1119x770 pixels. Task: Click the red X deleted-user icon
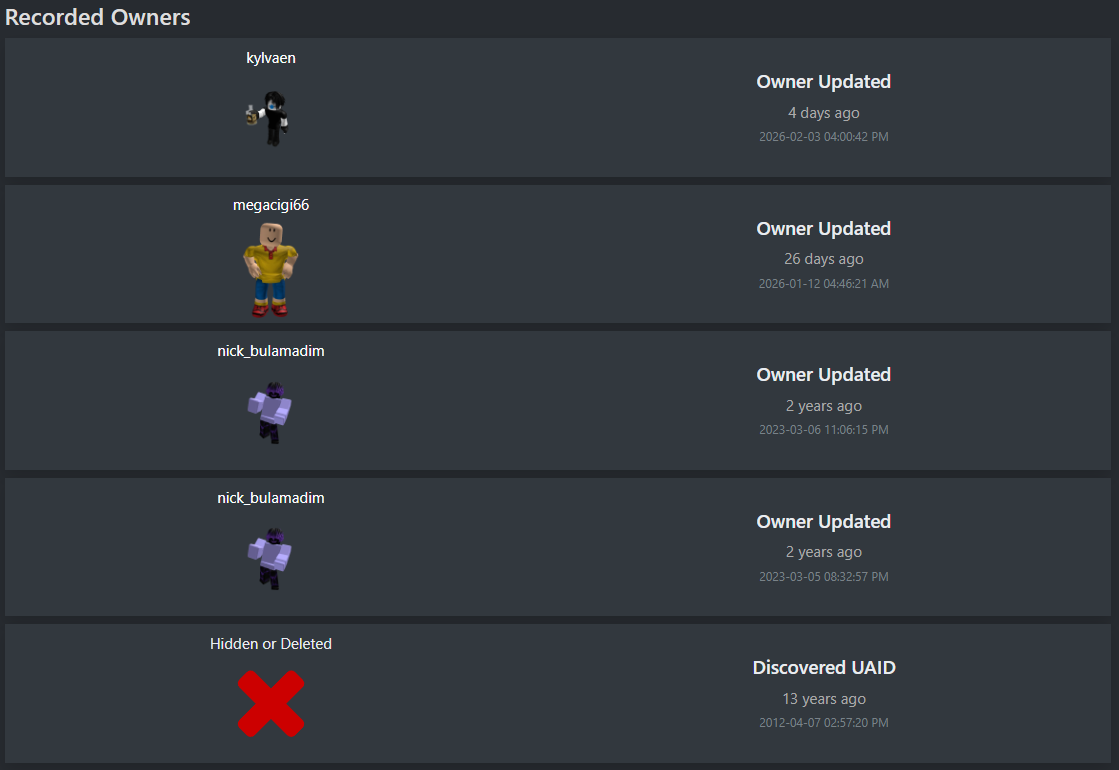[x=270, y=704]
